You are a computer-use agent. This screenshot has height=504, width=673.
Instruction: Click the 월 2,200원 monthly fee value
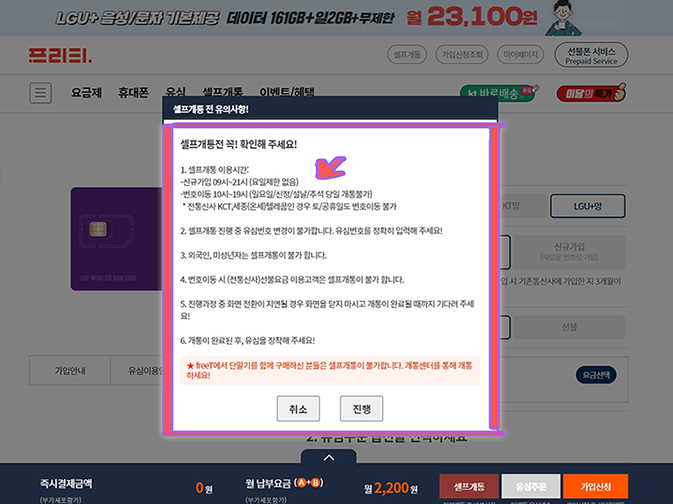pyautogui.click(x=391, y=488)
